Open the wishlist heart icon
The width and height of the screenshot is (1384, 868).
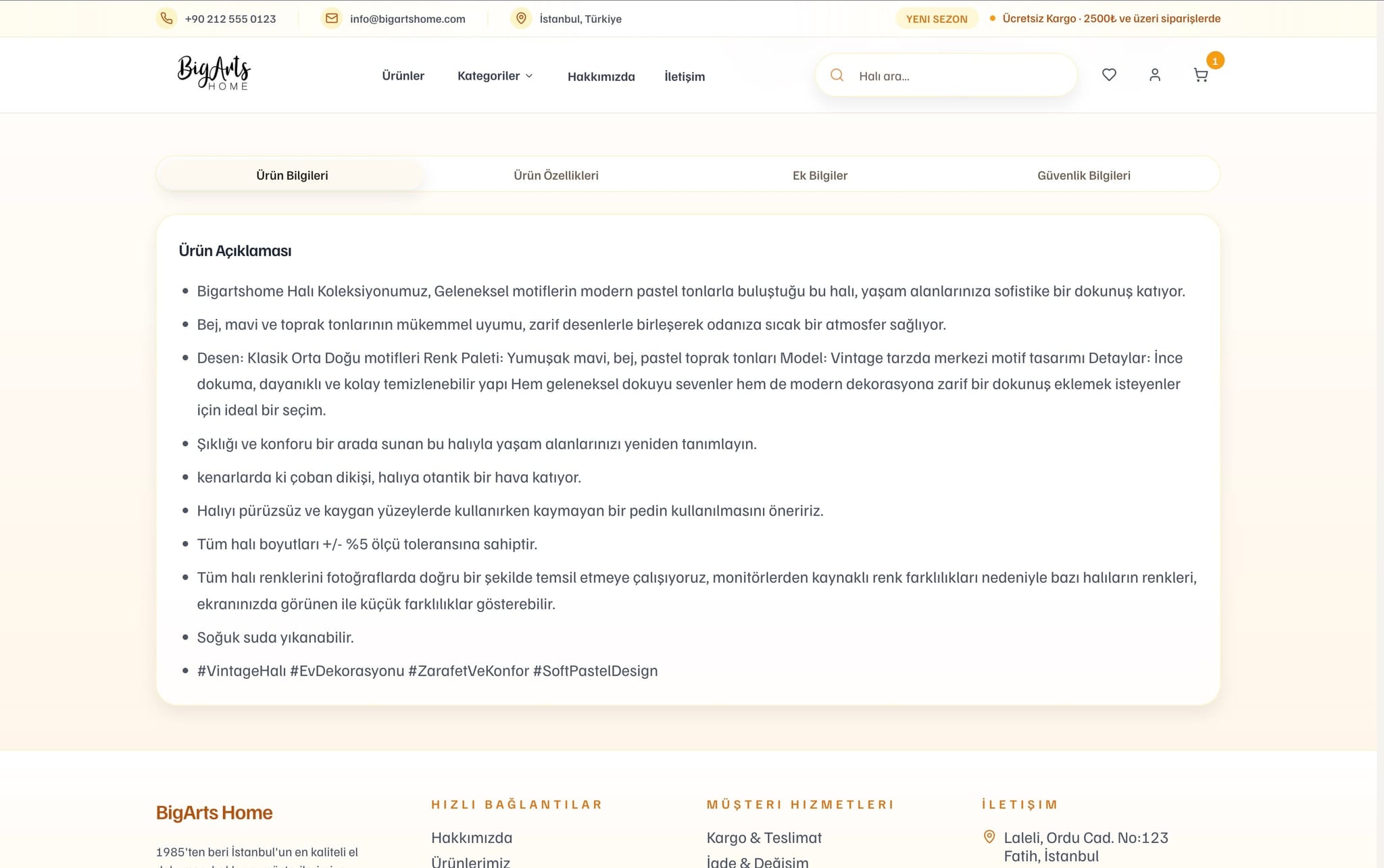(1109, 75)
